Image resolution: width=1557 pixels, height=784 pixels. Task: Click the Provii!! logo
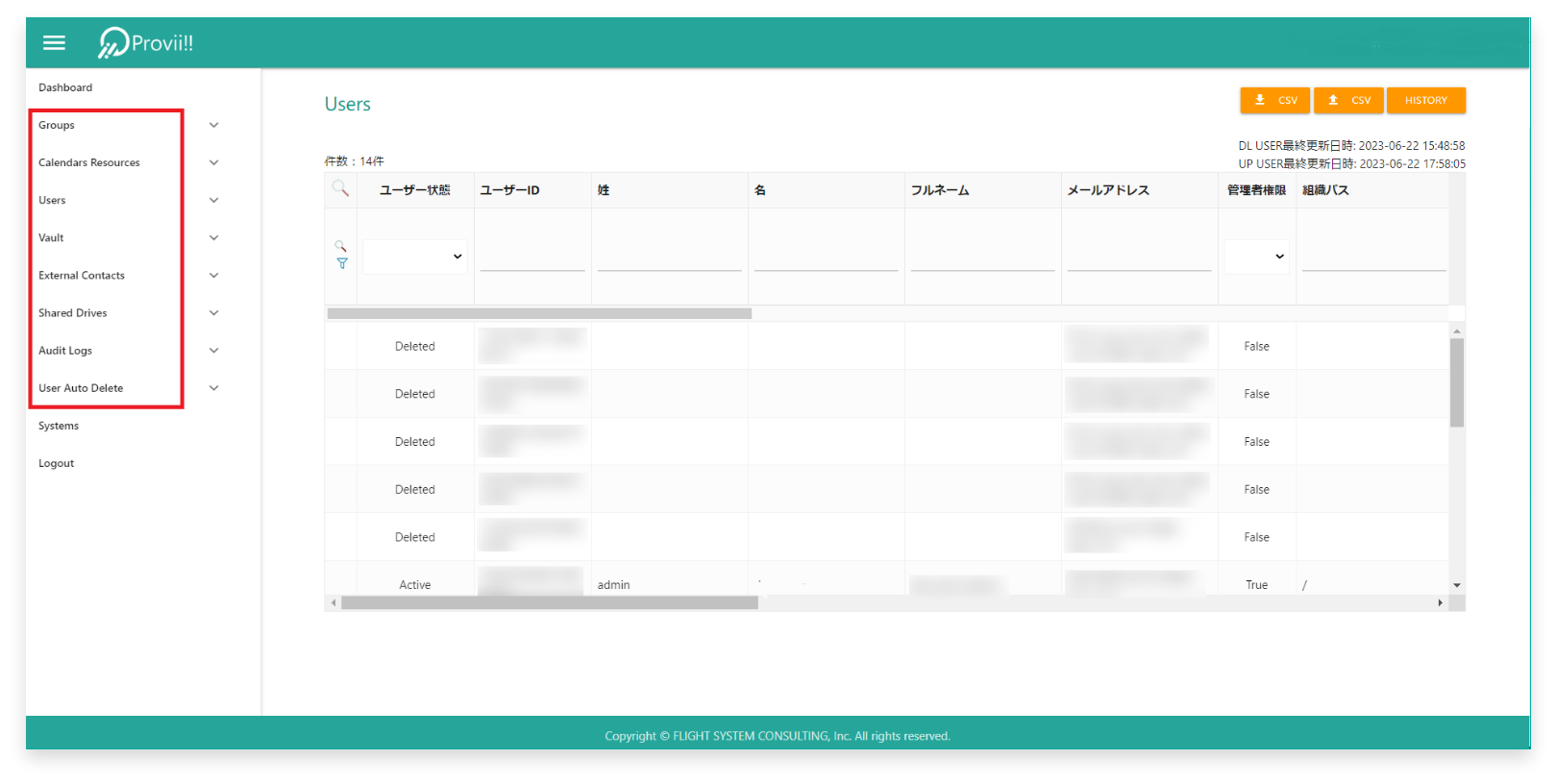[146, 42]
